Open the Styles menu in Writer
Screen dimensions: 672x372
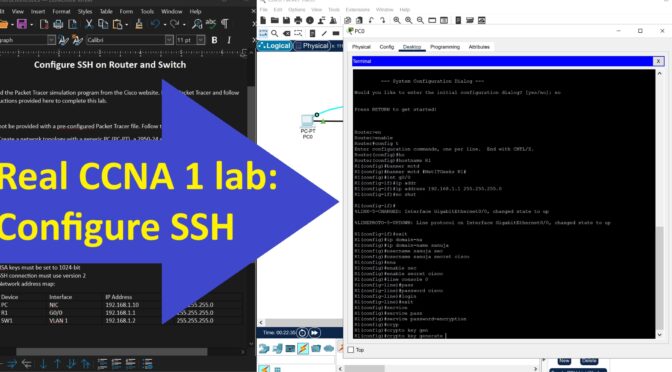pos(85,12)
